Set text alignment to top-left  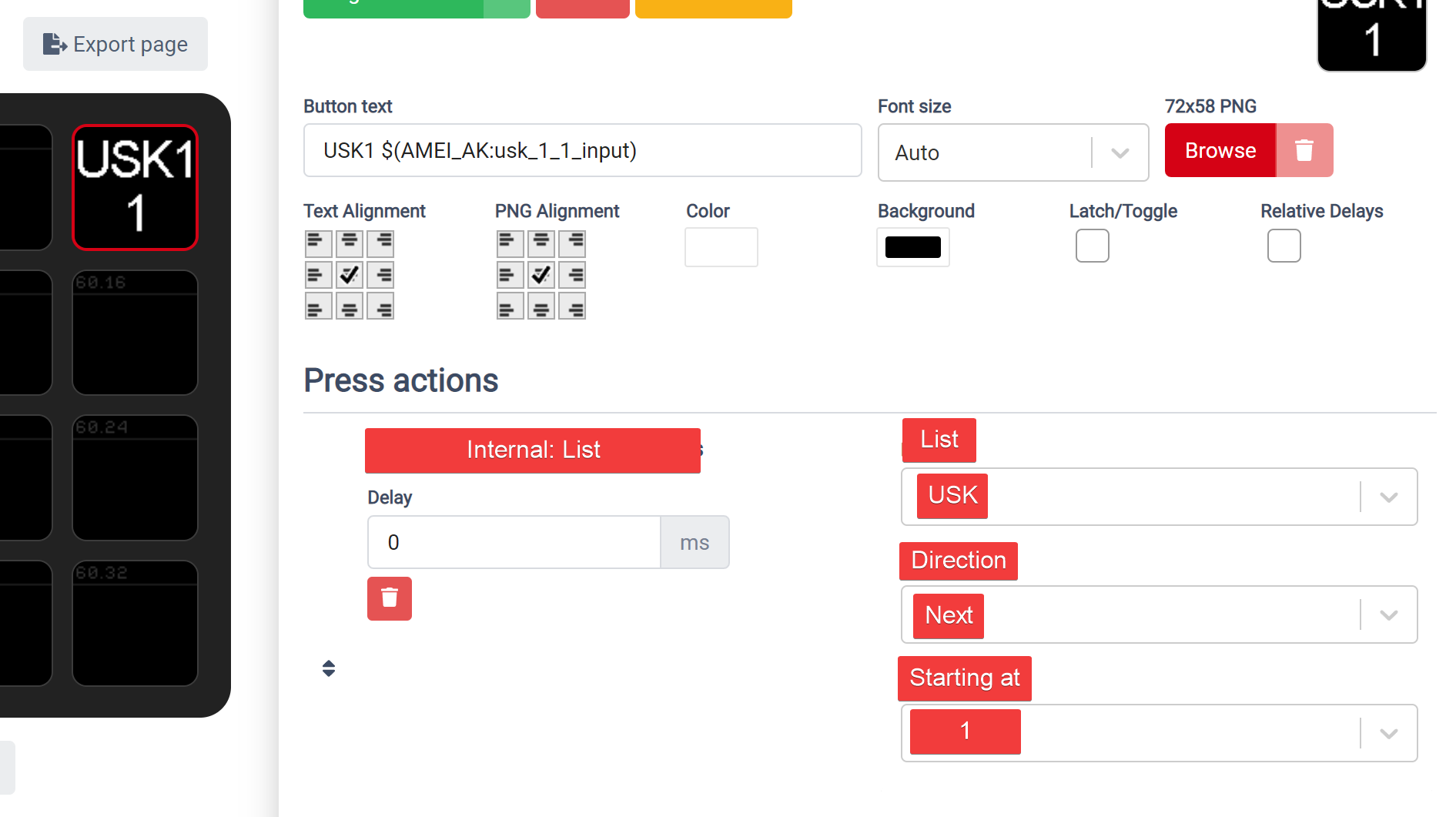[318, 243]
